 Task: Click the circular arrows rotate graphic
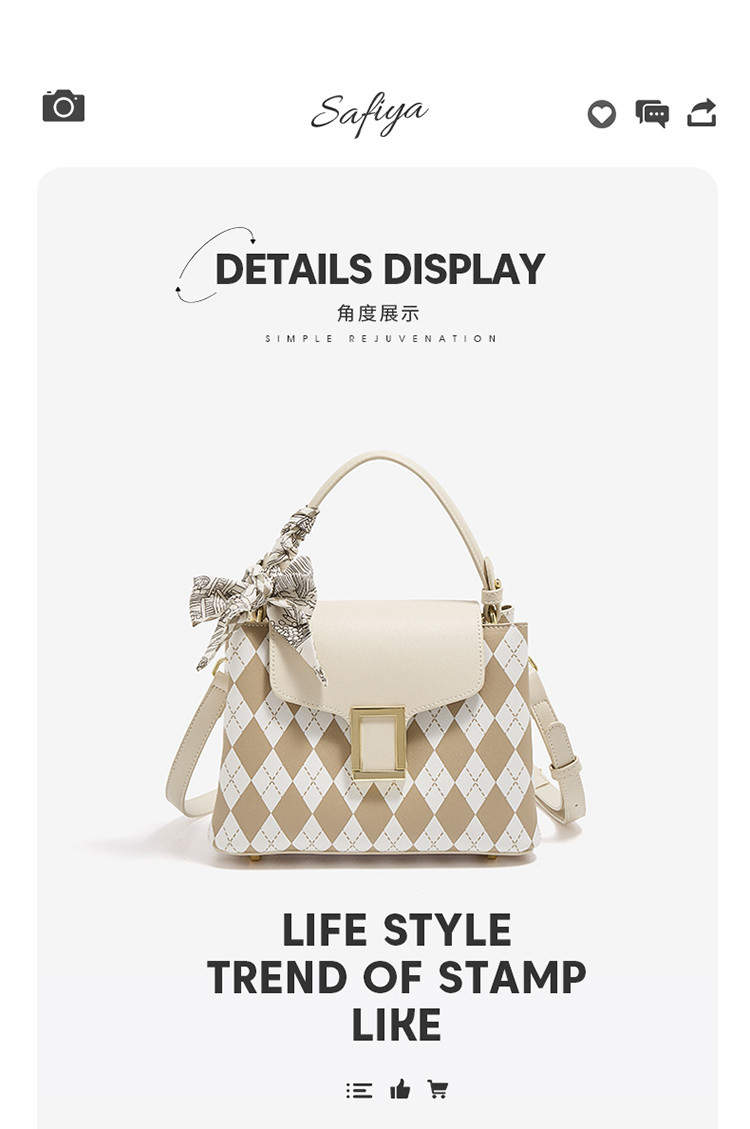214,264
